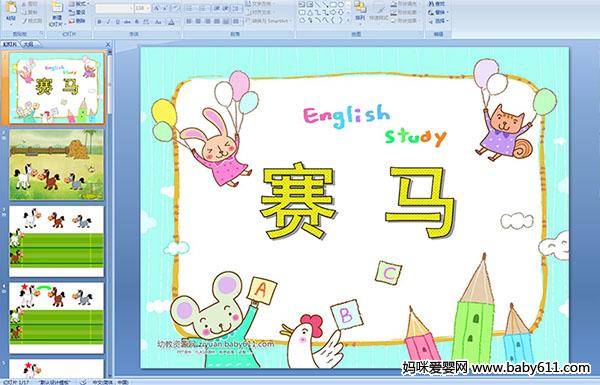
Task: Click the New Slide icon
Action: tap(57, 8)
